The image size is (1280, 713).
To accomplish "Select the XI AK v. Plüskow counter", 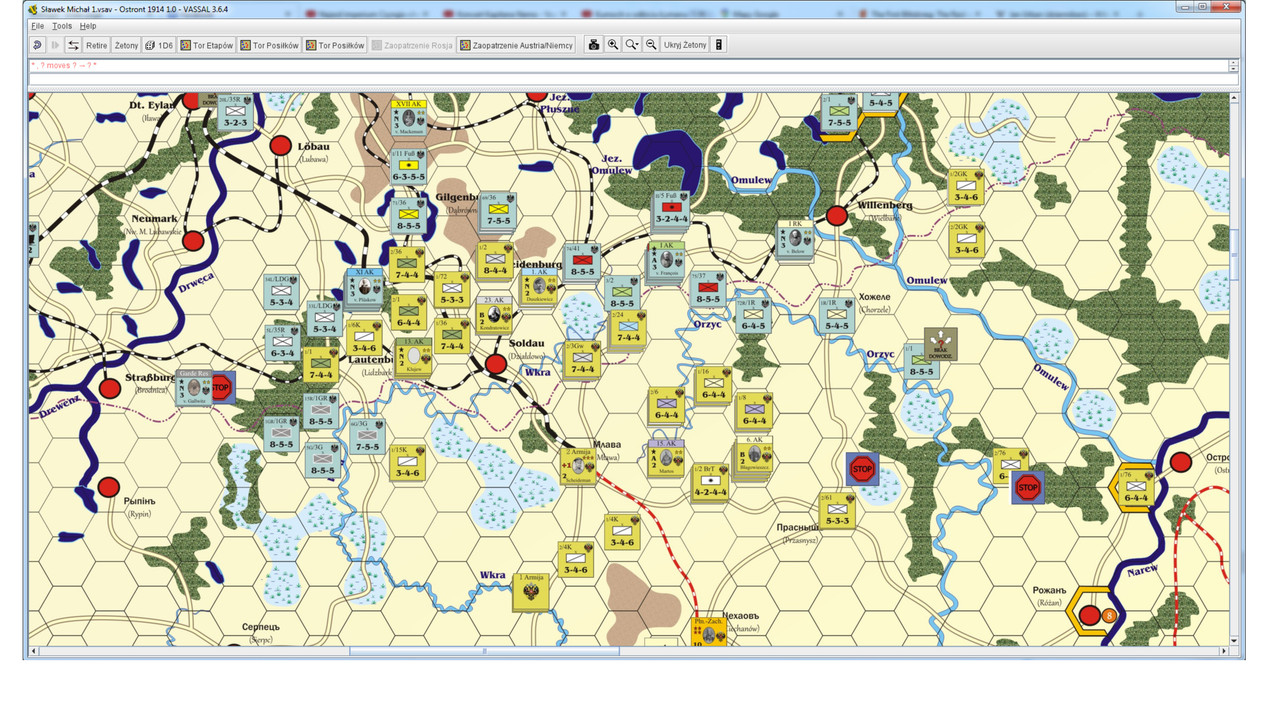I will (364, 287).
